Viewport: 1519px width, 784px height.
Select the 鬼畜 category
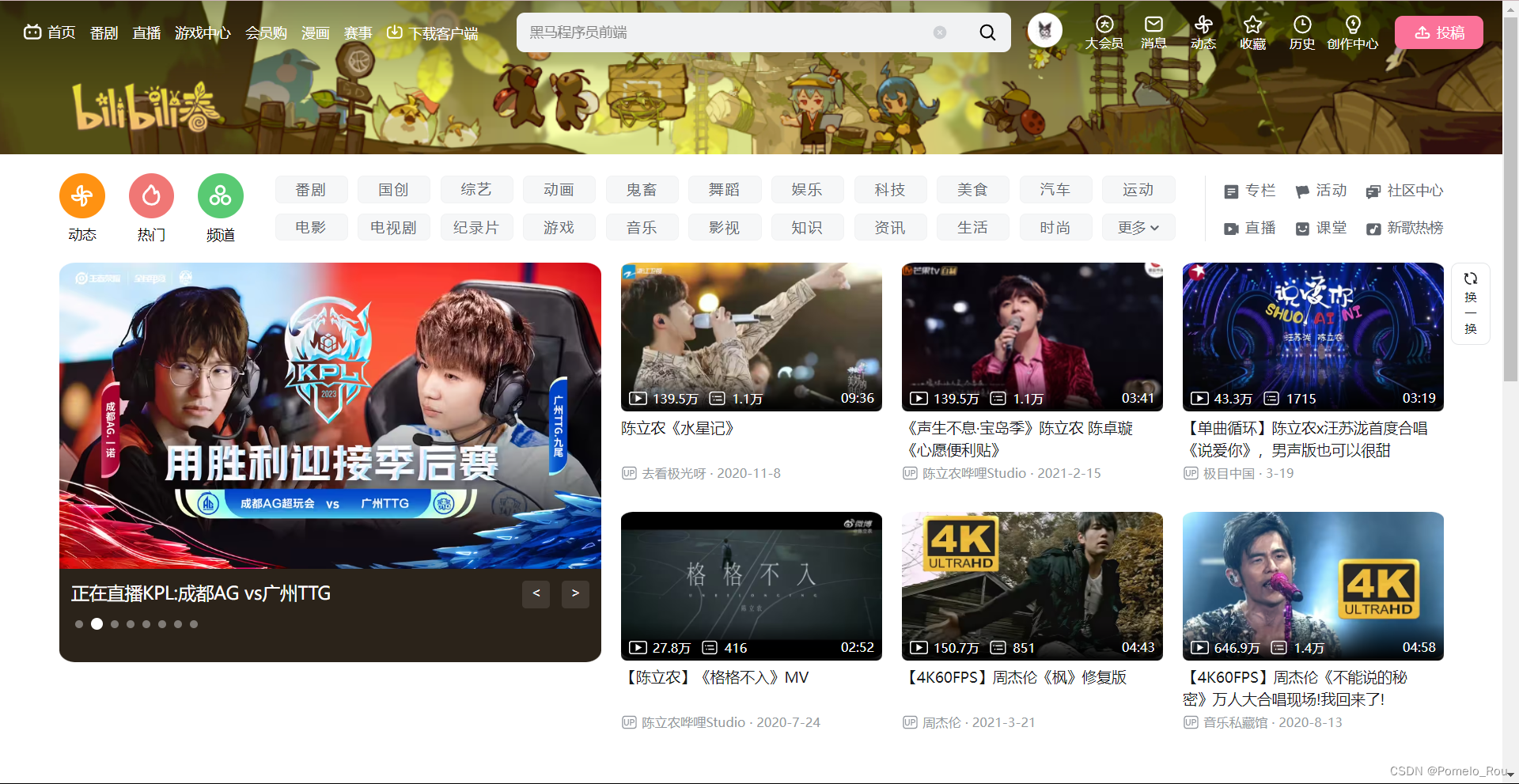[x=642, y=190]
